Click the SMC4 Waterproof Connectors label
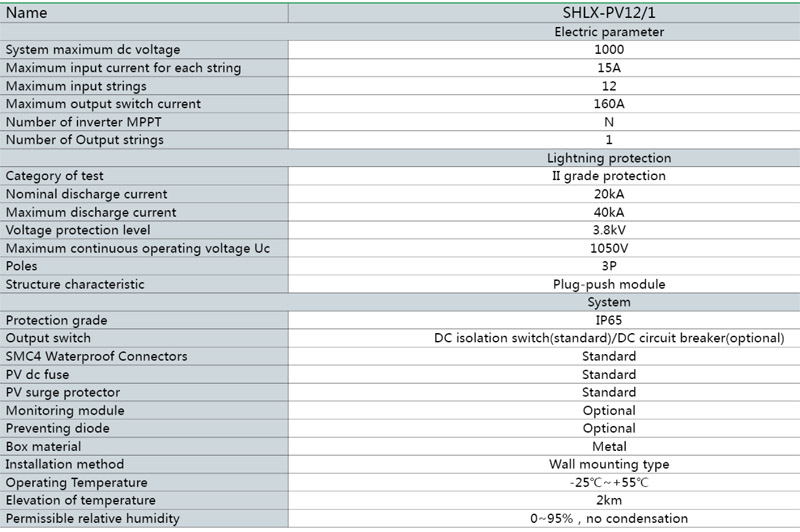 click(97, 356)
